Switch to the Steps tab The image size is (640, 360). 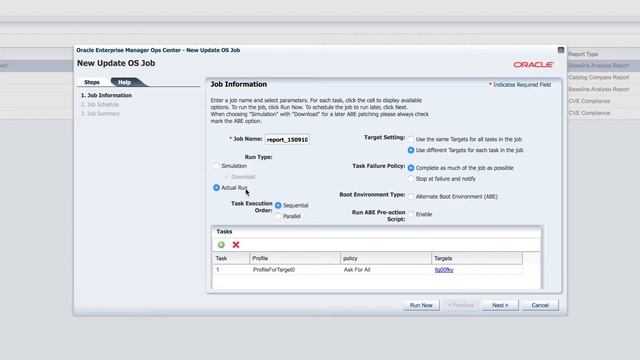point(92,82)
